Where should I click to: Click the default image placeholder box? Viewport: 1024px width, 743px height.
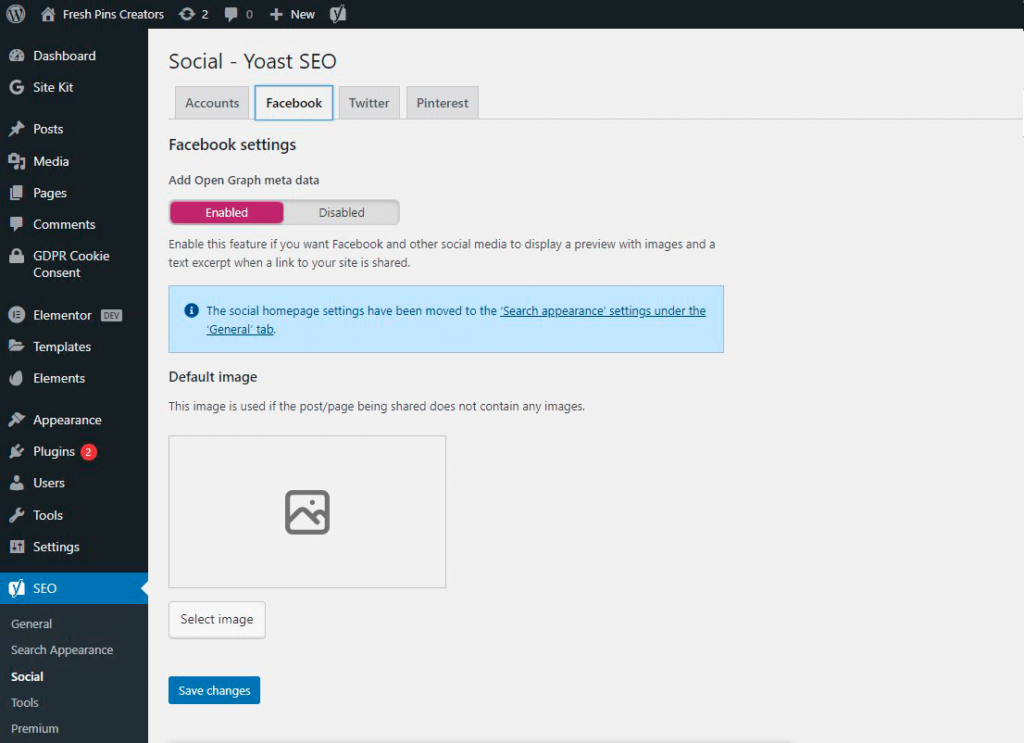pyautogui.click(x=307, y=511)
